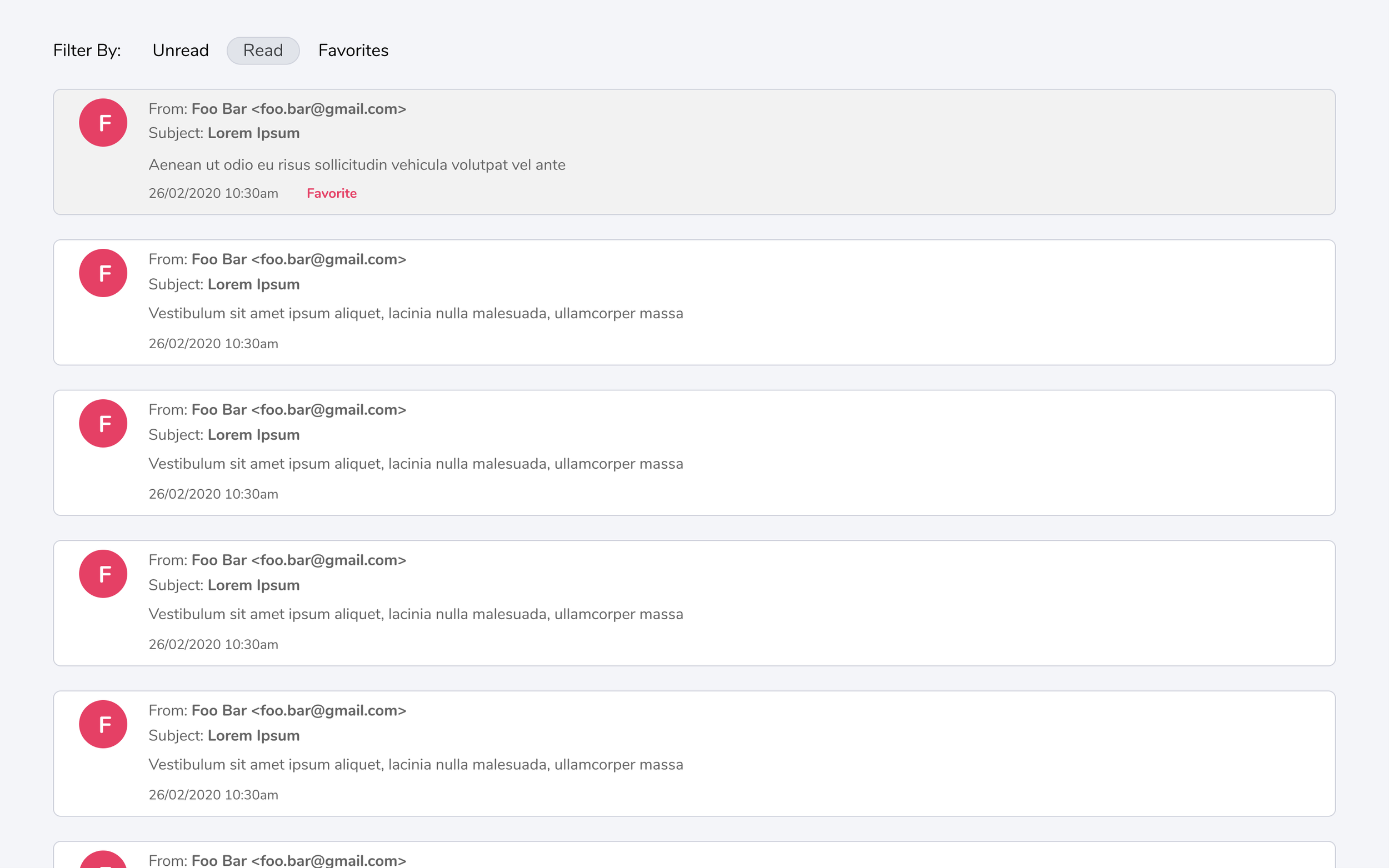Click the second email's F avatar icon
The width and height of the screenshot is (1389, 868).
[103, 273]
